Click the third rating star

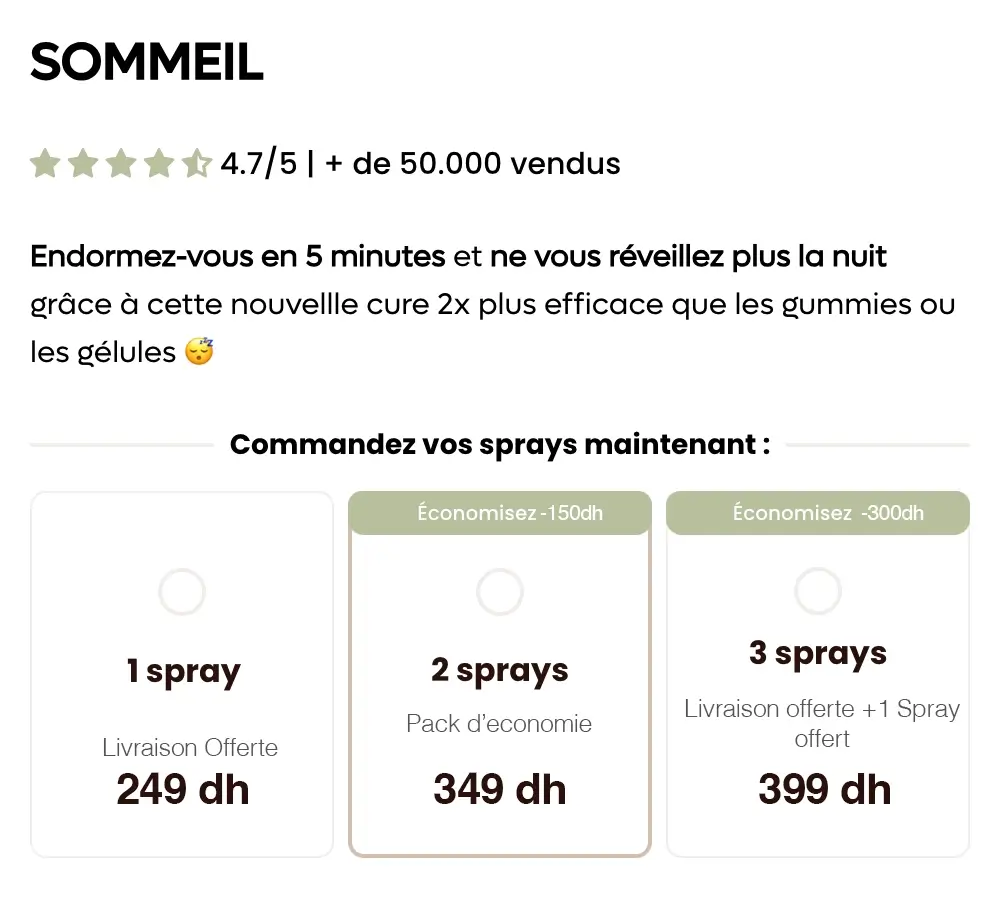point(121,163)
